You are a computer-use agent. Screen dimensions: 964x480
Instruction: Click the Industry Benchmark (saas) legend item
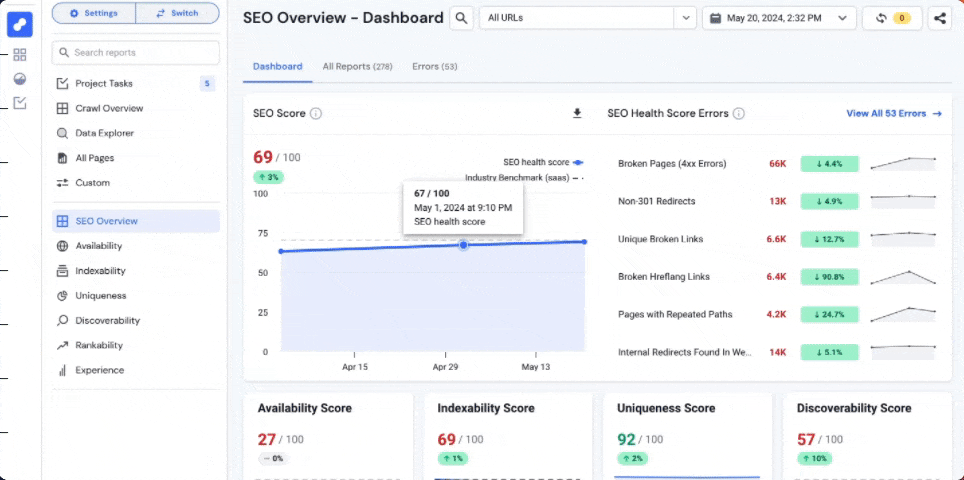point(523,178)
